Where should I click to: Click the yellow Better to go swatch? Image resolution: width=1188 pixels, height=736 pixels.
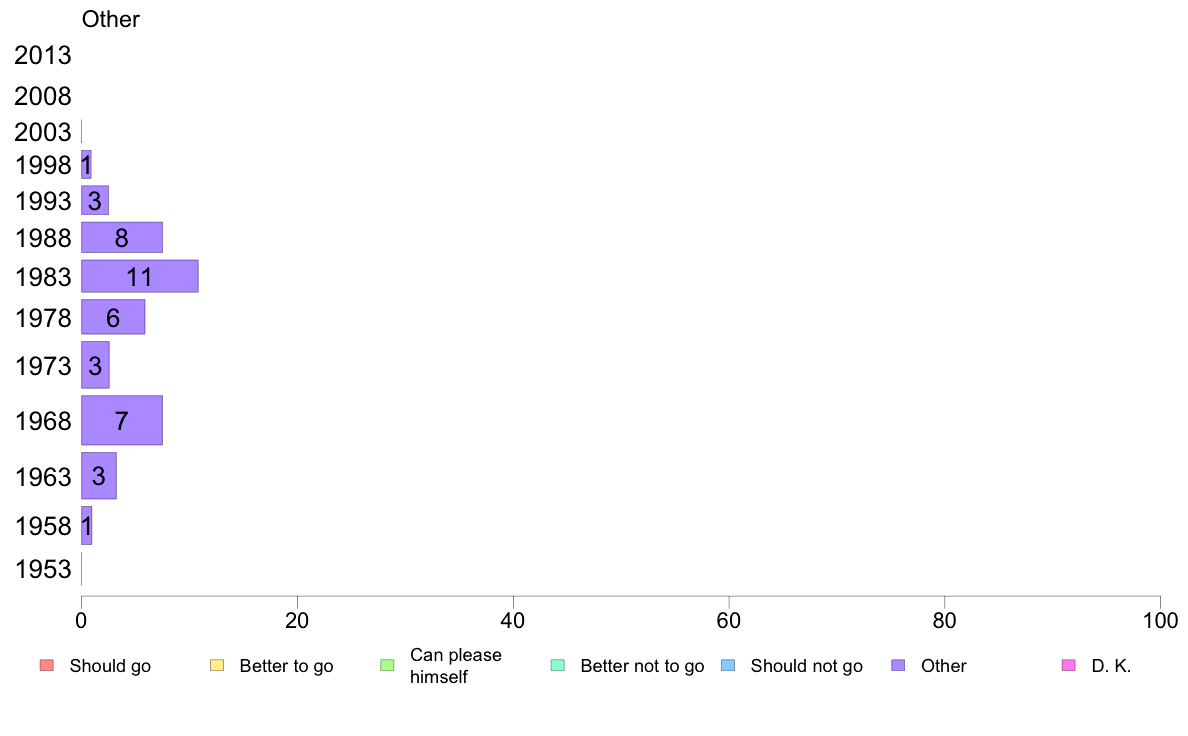(x=217, y=666)
